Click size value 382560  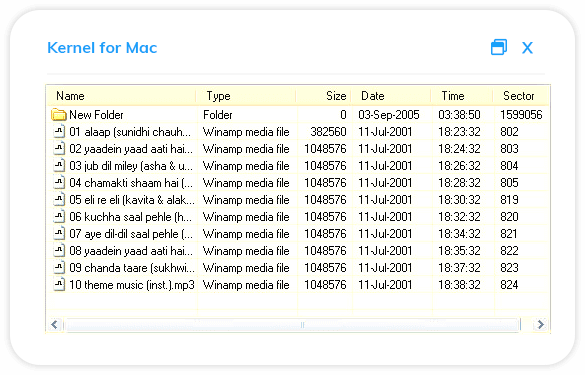point(328,132)
